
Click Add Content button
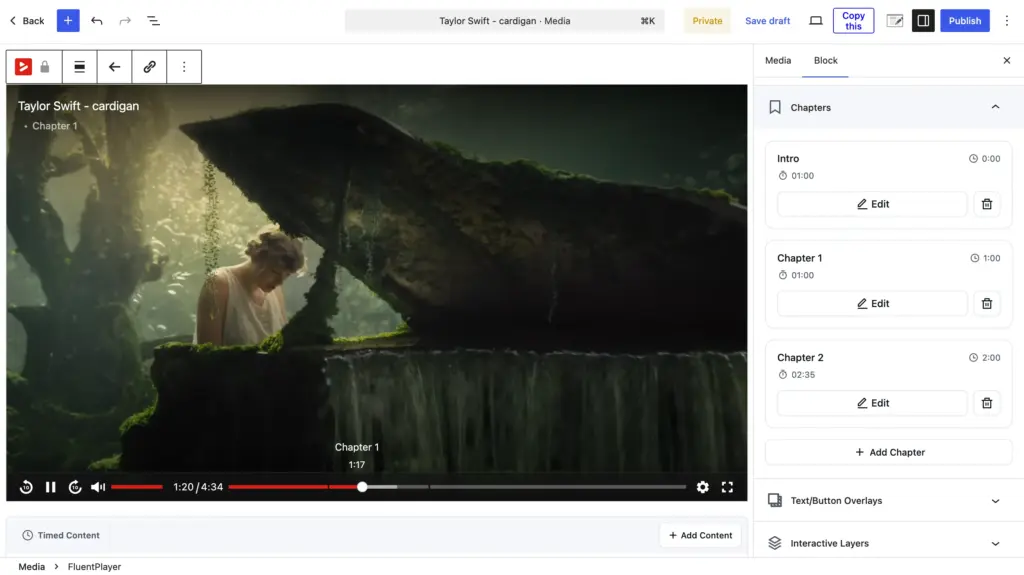(700, 535)
